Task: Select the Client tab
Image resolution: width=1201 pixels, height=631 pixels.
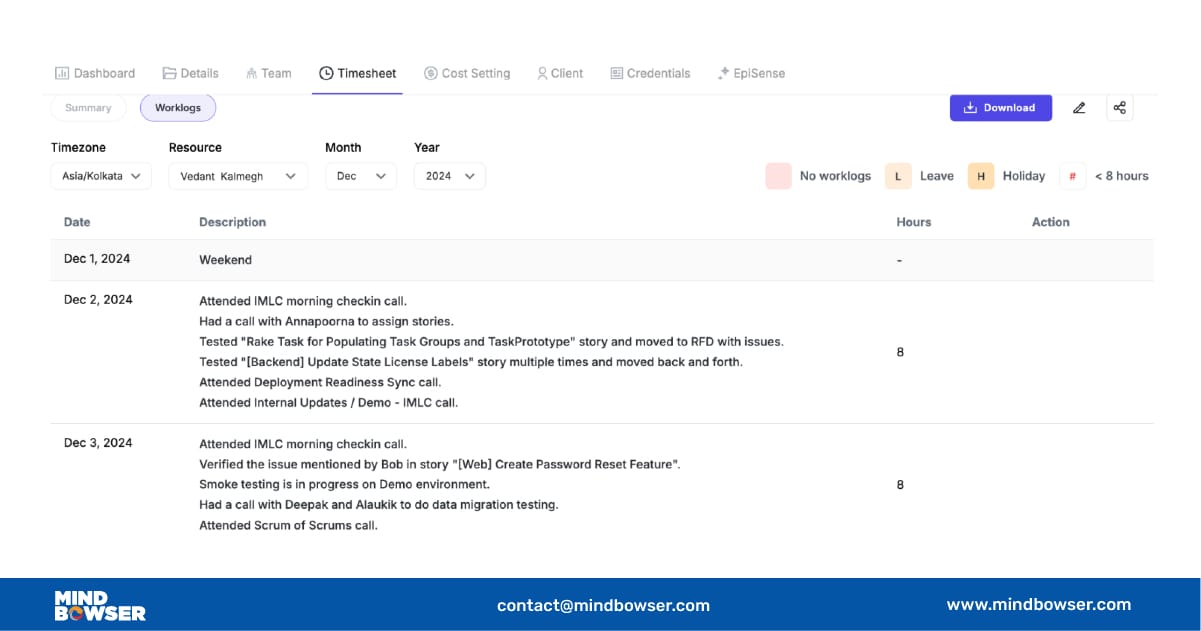Action: [x=559, y=73]
